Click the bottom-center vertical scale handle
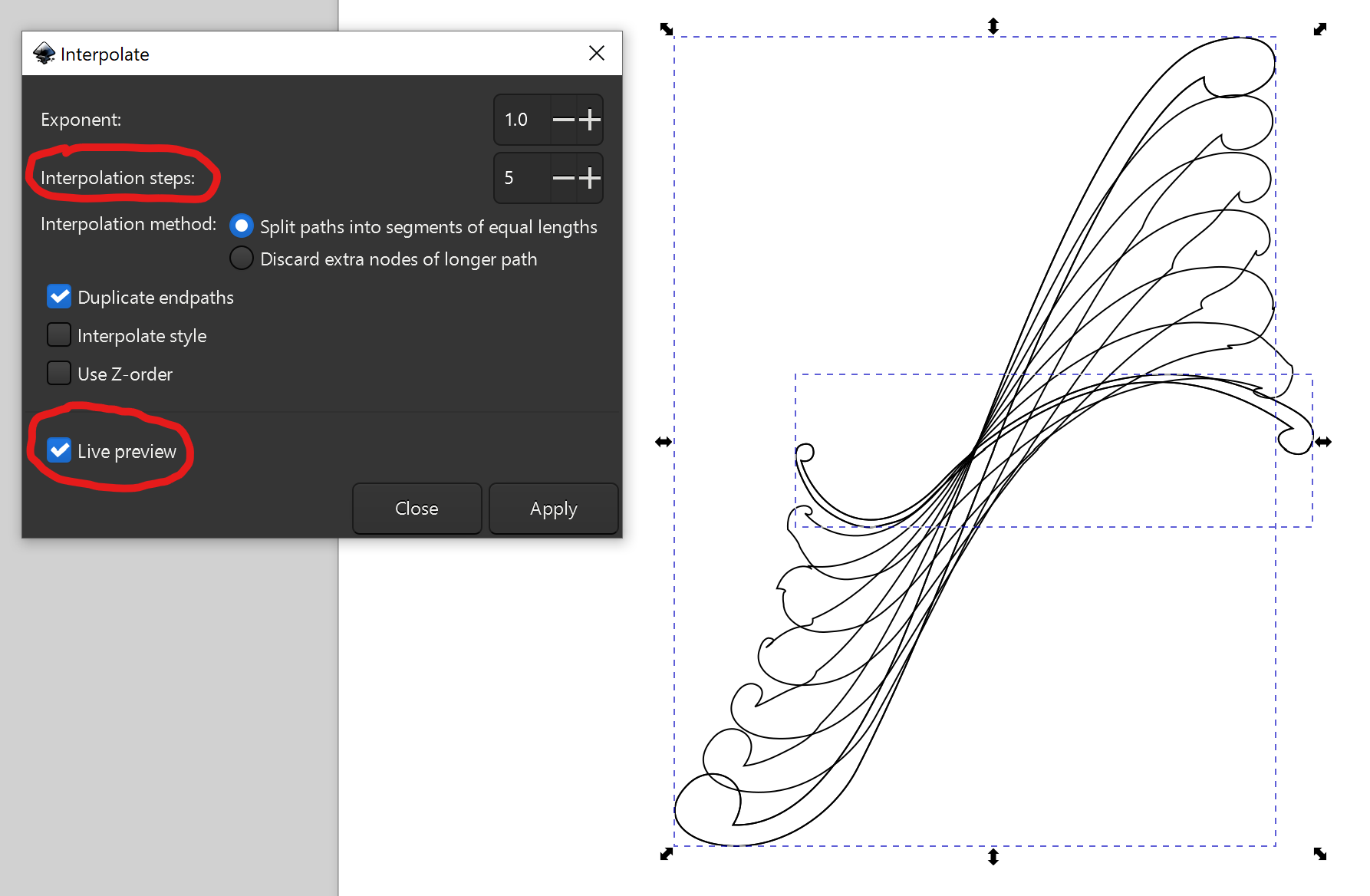 coord(993,857)
